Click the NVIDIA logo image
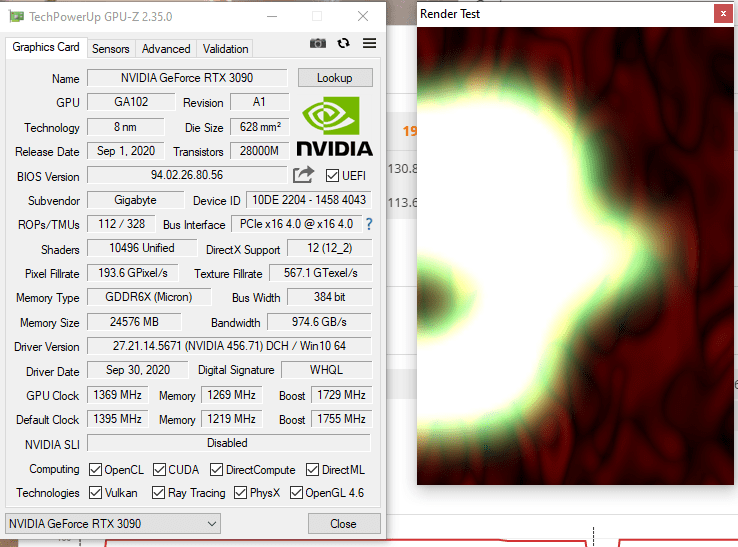 pyautogui.click(x=335, y=127)
